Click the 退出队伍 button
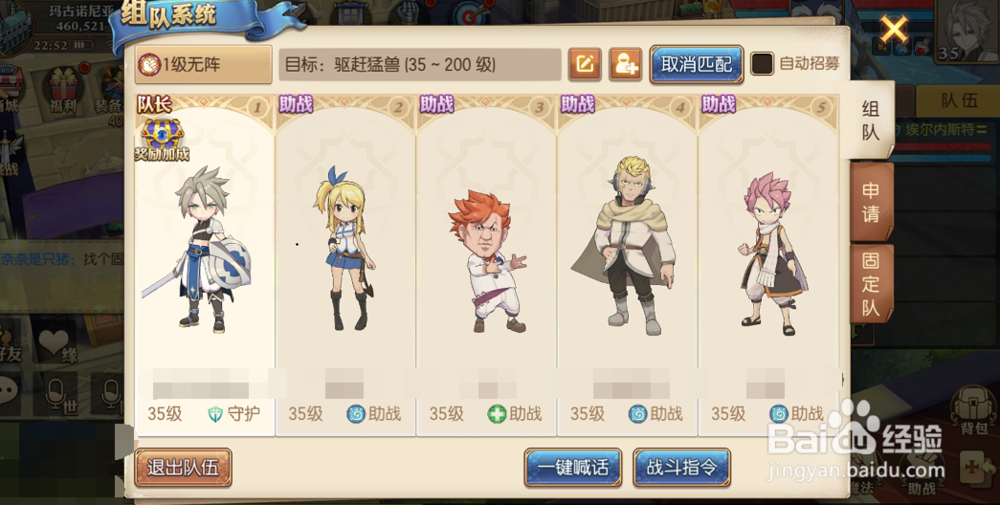1000x505 pixels. point(183,467)
